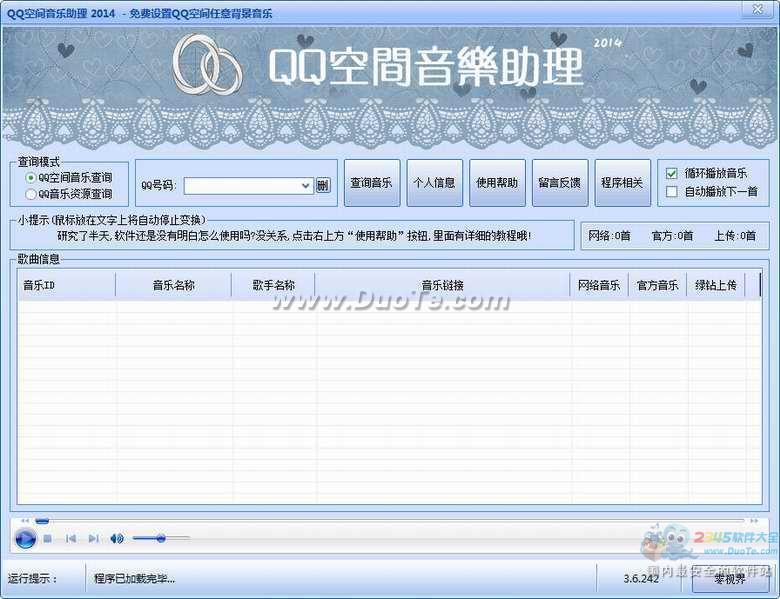This screenshot has height=599, width=780.
Task: Open 使用帮助 guide
Action: (x=497, y=183)
